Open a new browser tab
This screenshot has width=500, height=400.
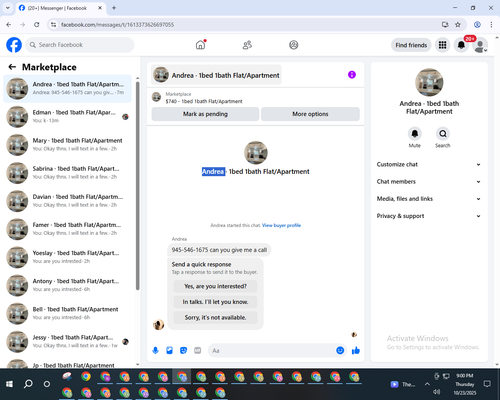coord(114,8)
